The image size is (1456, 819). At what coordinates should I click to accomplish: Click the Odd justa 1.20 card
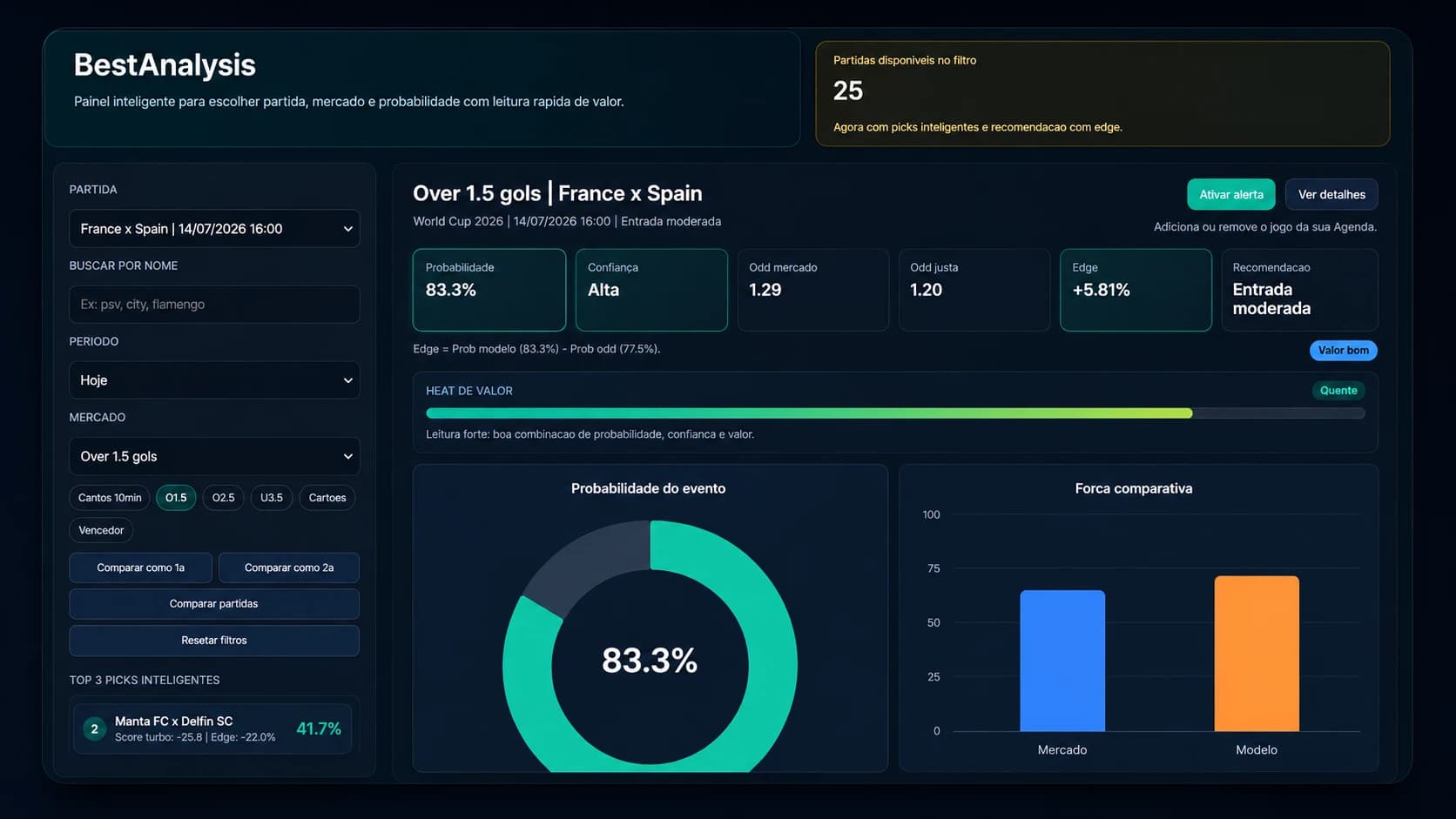[x=974, y=290]
